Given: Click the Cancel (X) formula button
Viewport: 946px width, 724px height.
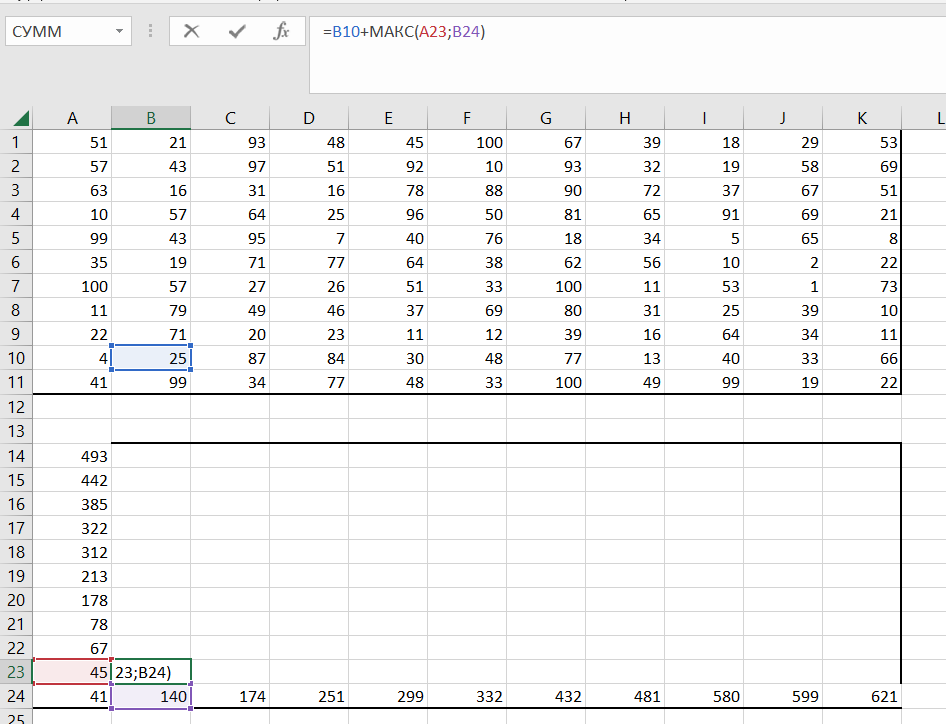Looking at the screenshot, I should [192, 32].
